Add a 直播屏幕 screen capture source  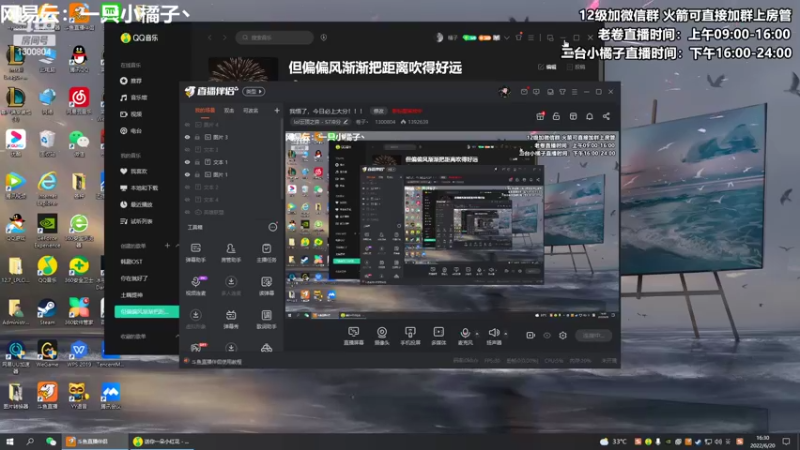(353, 336)
